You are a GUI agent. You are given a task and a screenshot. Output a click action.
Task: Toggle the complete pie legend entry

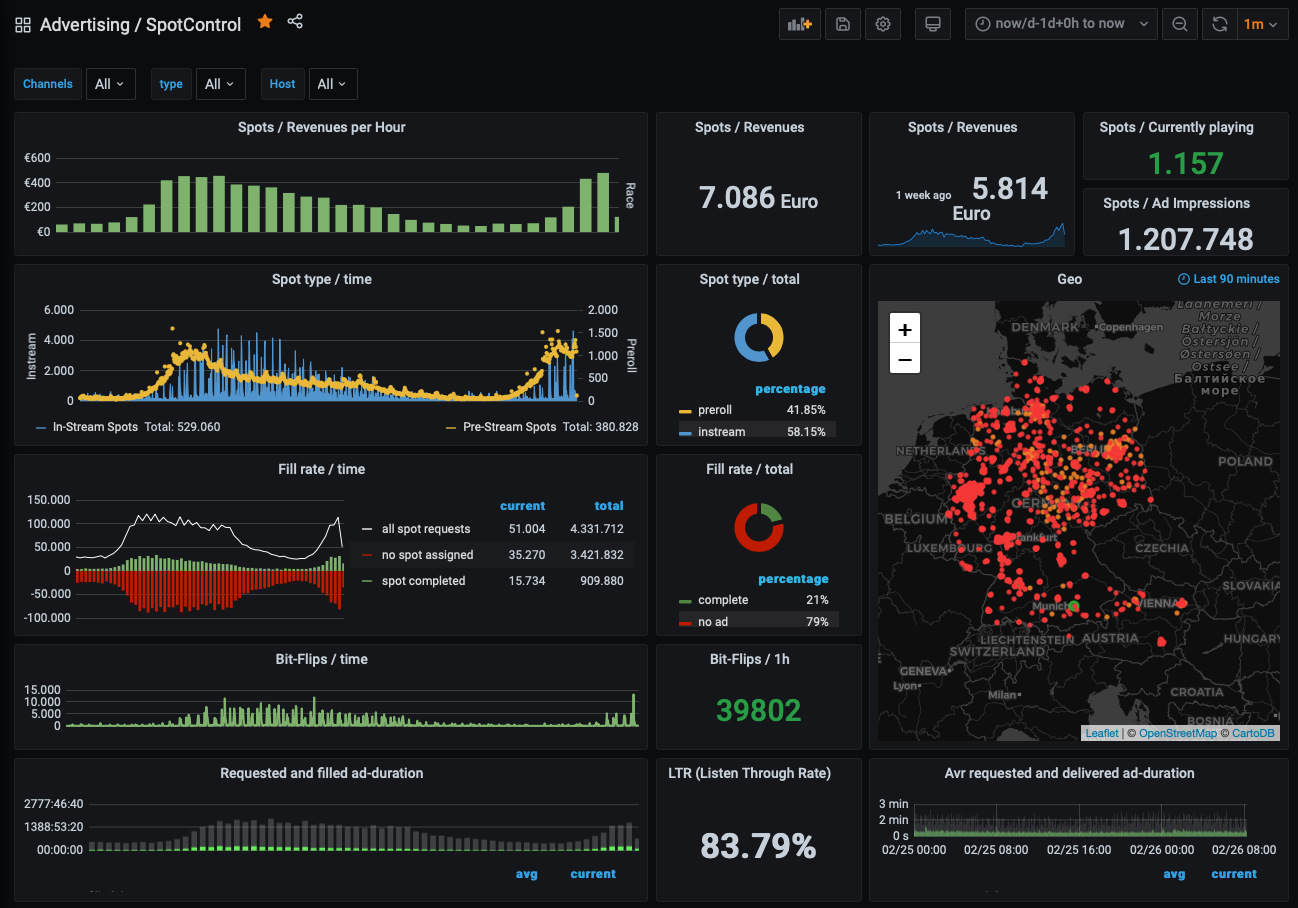[x=724, y=600]
